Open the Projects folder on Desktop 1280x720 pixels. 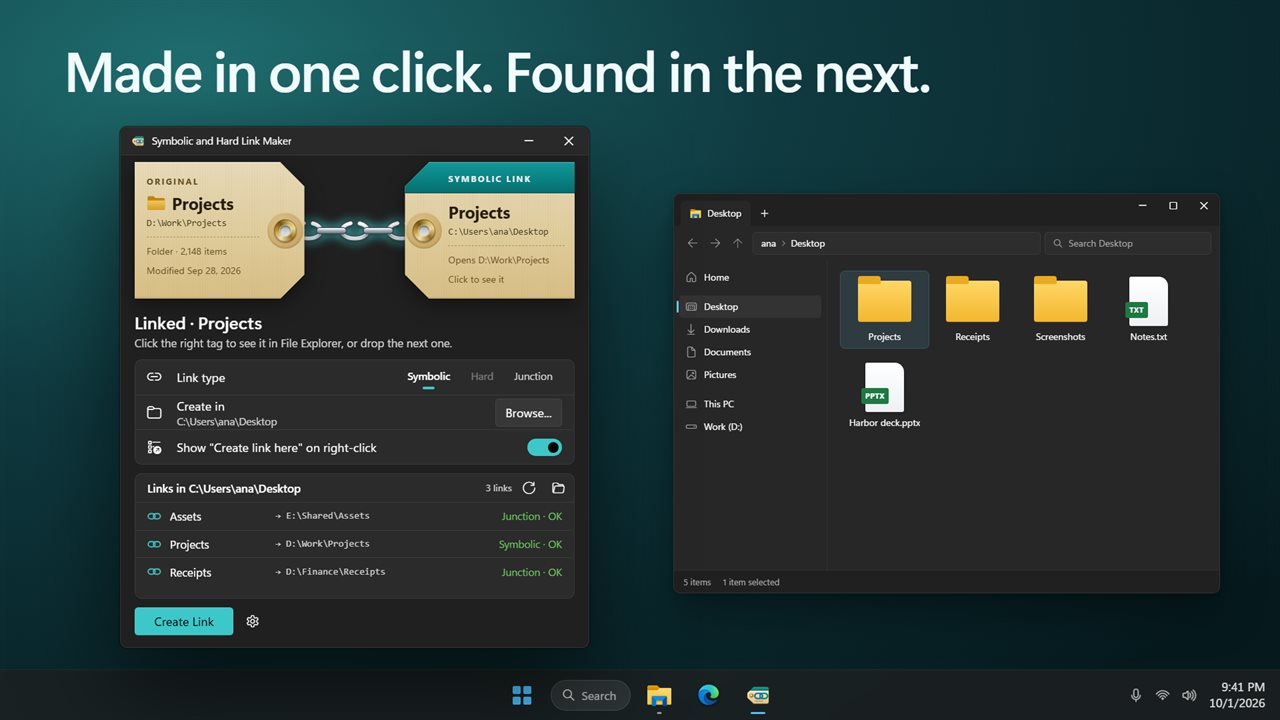884,309
